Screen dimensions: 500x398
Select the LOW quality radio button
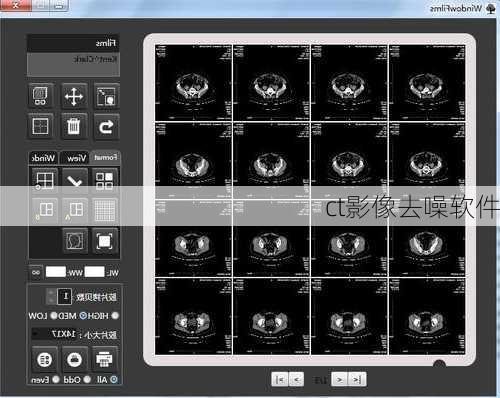tap(54, 315)
